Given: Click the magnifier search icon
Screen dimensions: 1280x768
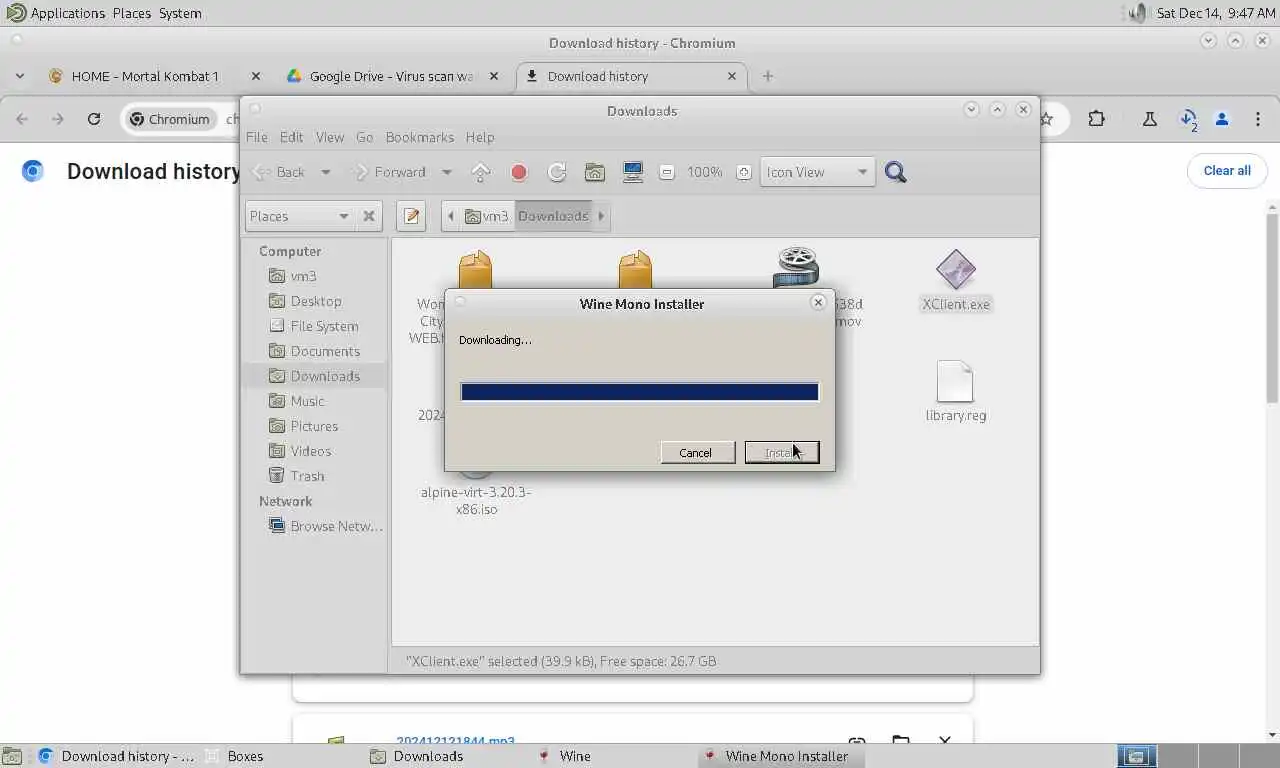Looking at the screenshot, I should click(x=896, y=172).
